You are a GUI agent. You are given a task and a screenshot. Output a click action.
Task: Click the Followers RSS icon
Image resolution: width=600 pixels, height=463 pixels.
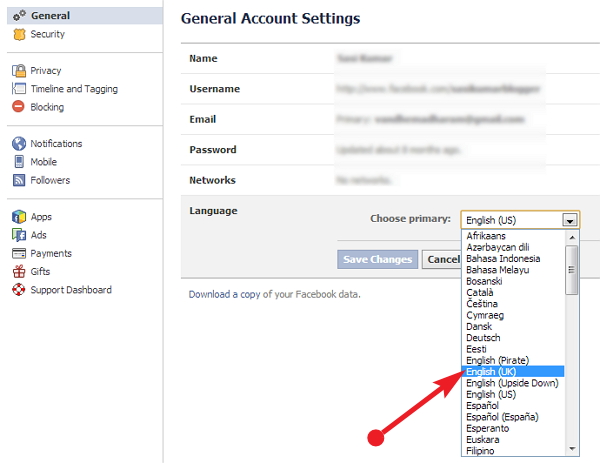19,180
